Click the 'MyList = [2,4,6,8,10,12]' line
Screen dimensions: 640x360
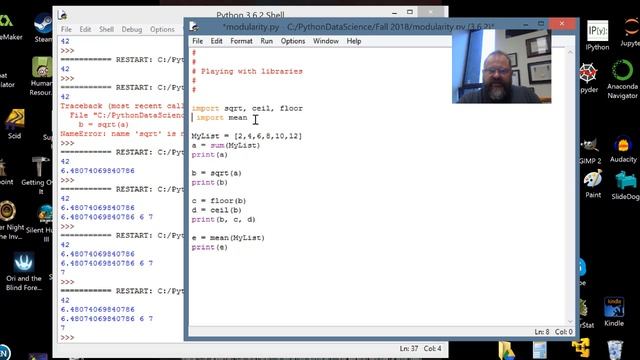[247, 136]
